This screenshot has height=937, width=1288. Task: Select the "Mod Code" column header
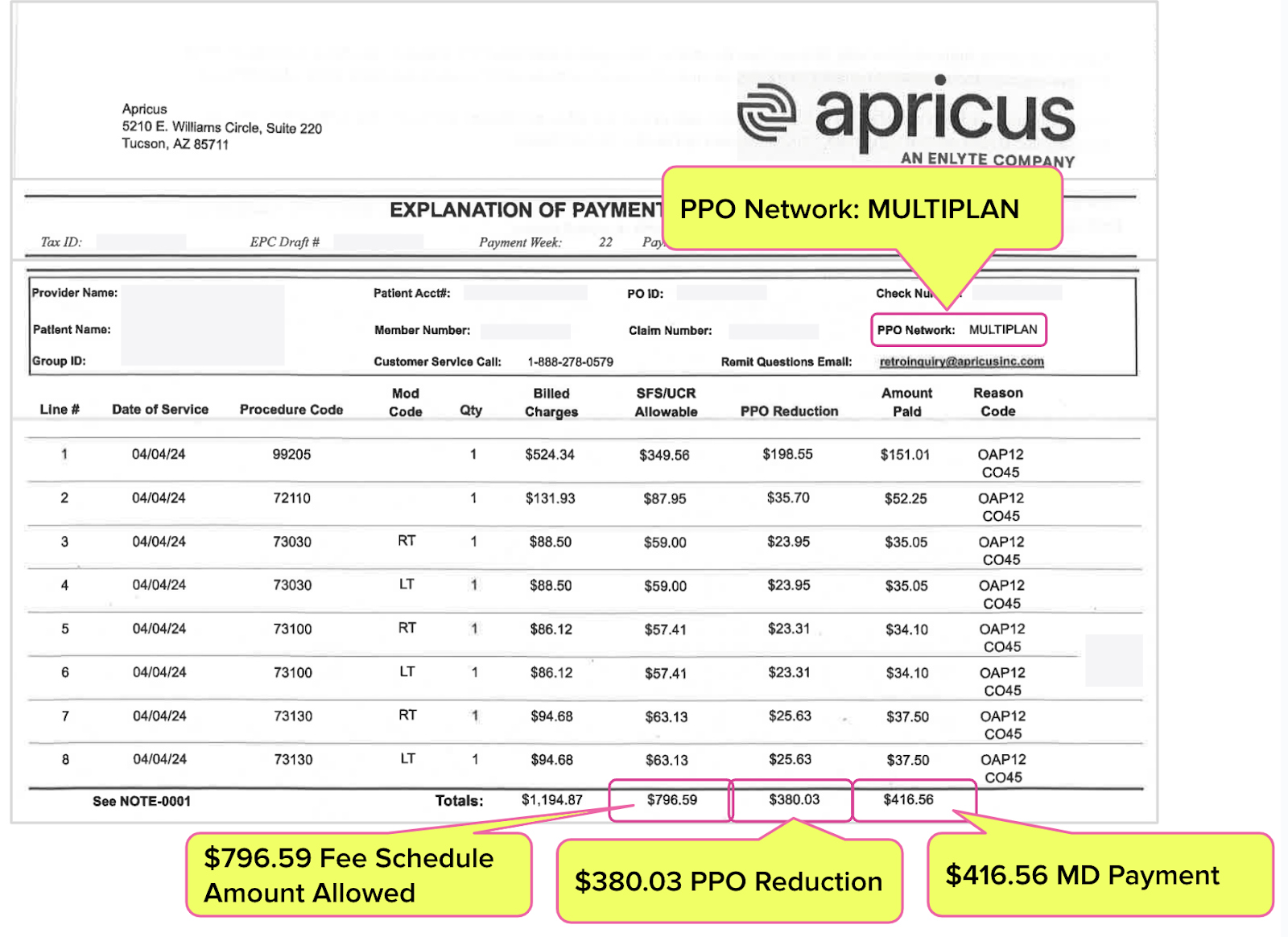coord(406,402)
